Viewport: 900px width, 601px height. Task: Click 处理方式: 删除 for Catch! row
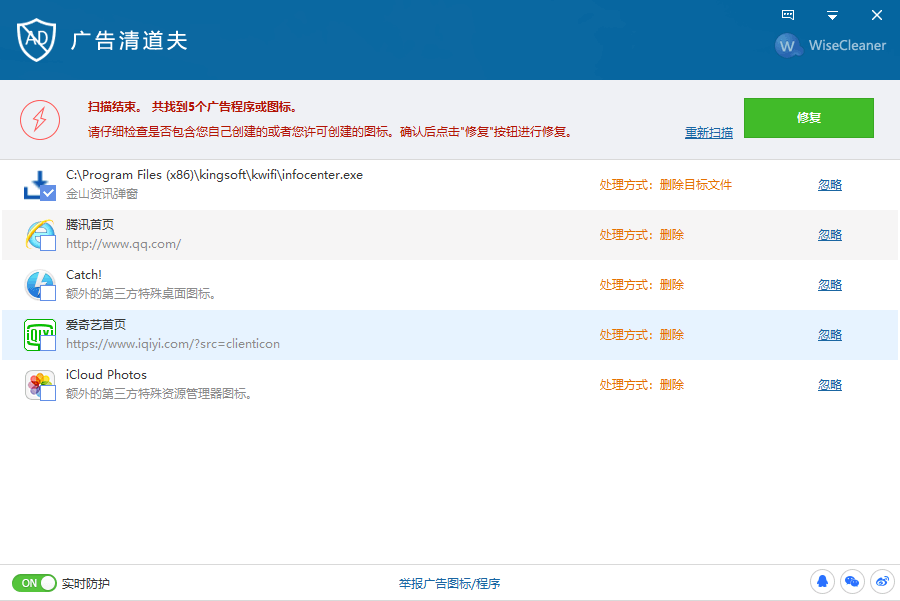[642, 285]
